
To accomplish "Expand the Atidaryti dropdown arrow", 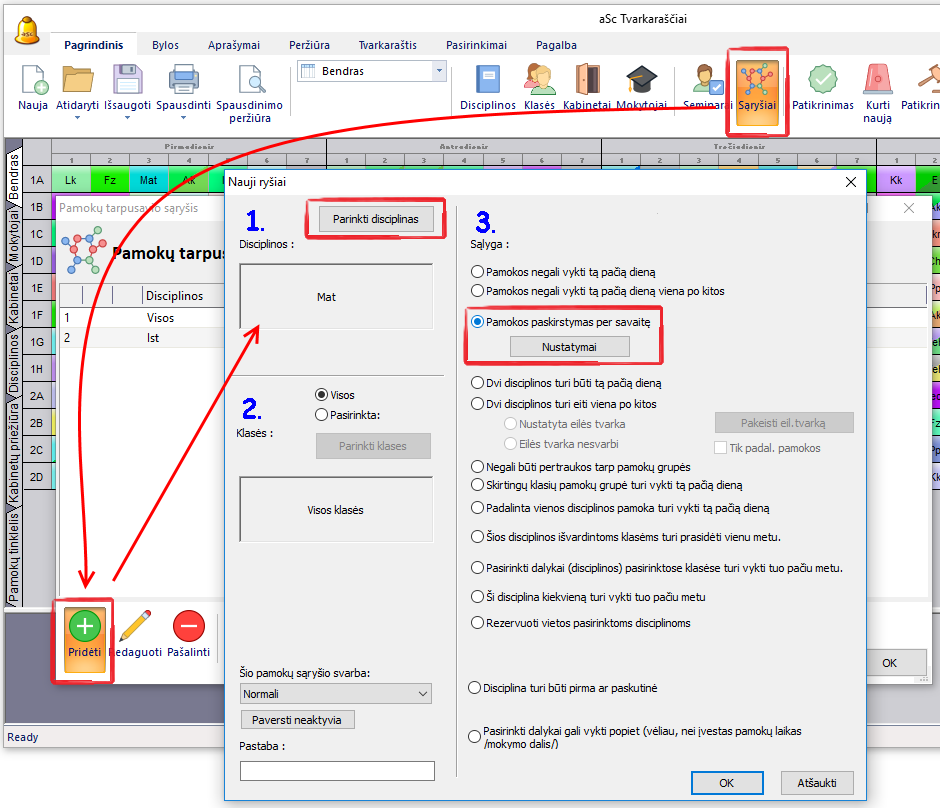I will pyautogui.click(x=77, y=118).
